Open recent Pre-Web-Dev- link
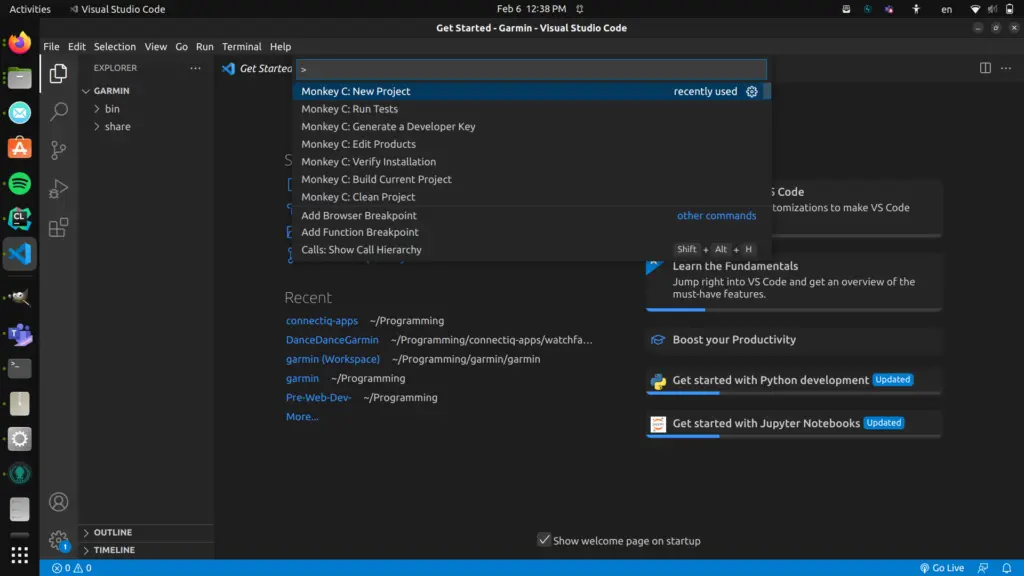 318,397
